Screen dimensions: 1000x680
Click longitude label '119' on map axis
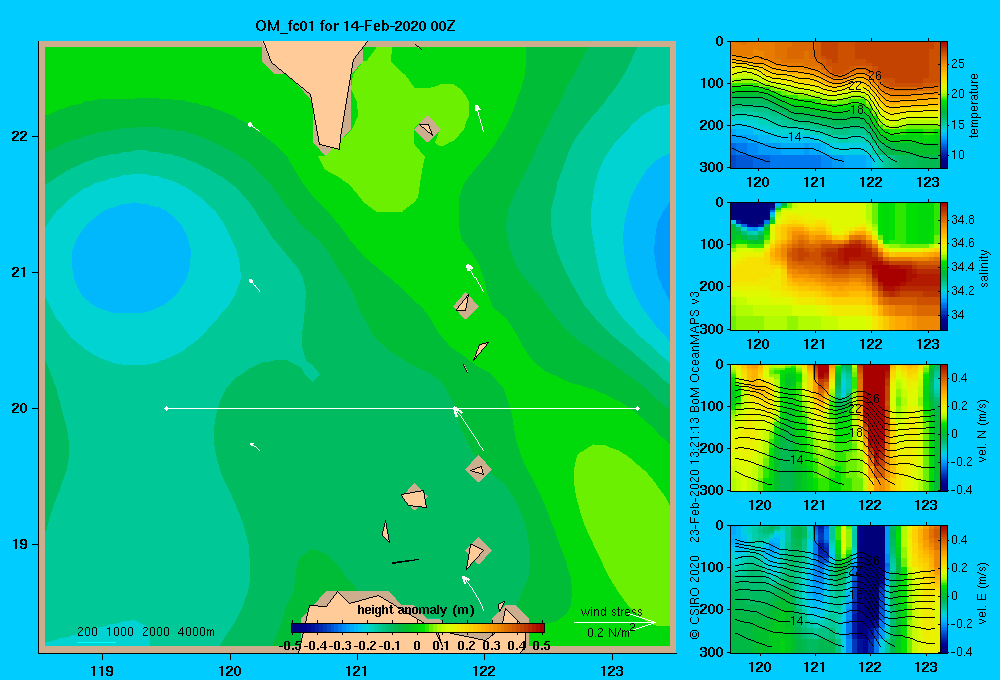[x=102, y=670]
